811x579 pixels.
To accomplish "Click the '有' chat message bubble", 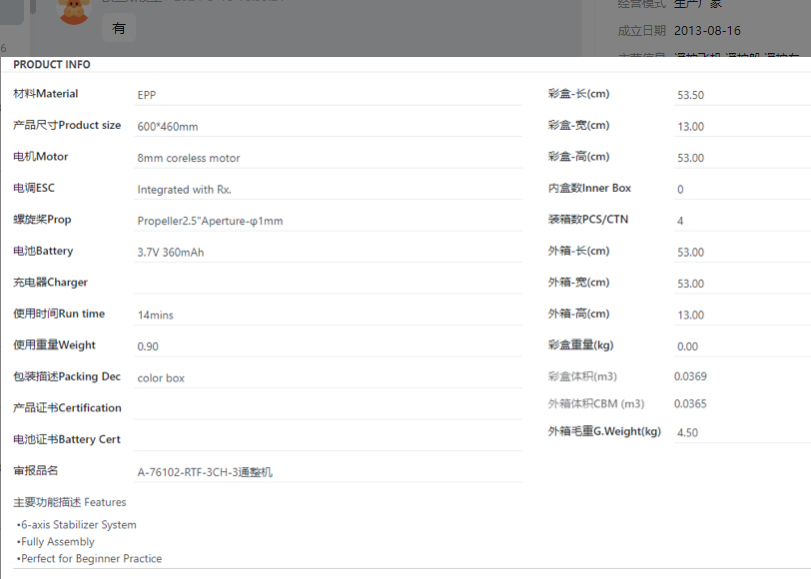I will pos(119,29).
